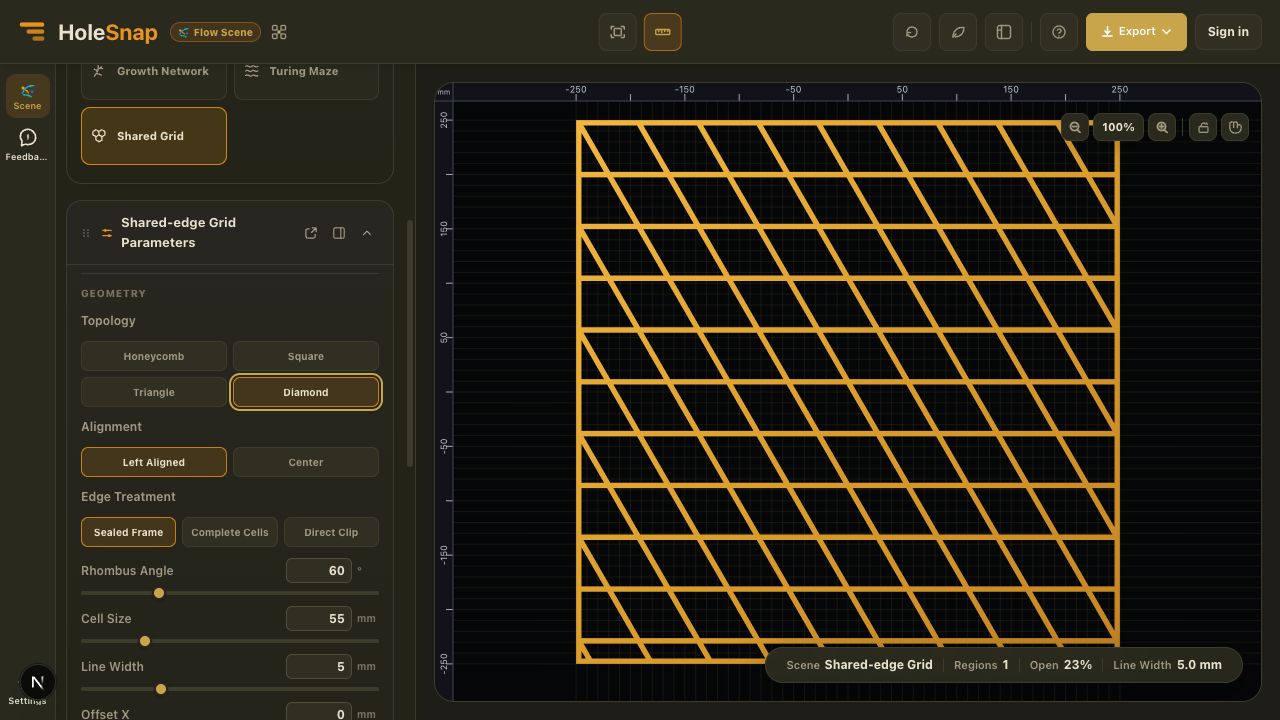
Task: Click the sliders icon beside Shared-edge Grid Parameters
Action: point(107,233)
